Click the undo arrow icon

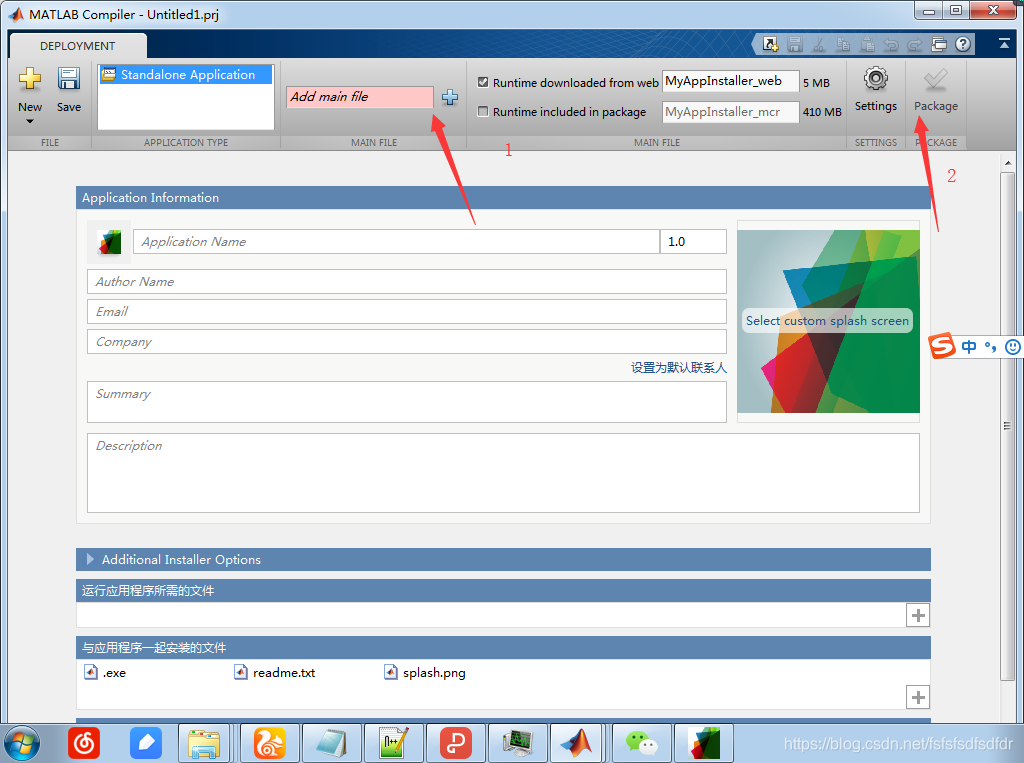891,44
